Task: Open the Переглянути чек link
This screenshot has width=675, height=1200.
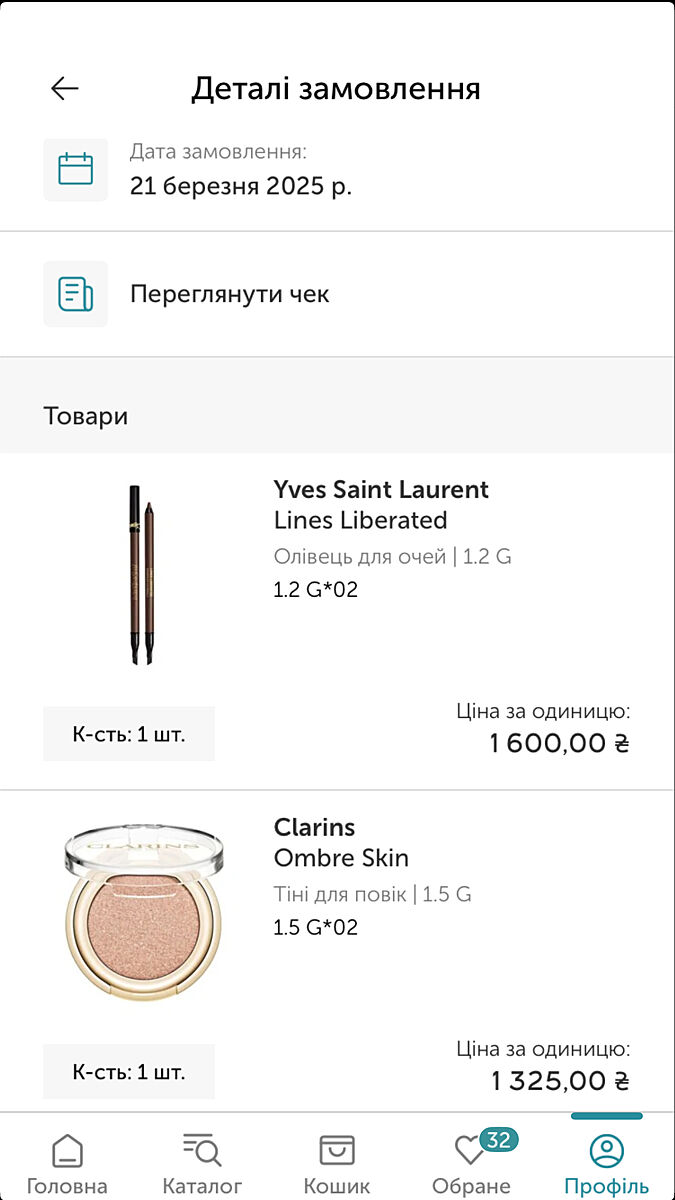Action: coord(230,294)
